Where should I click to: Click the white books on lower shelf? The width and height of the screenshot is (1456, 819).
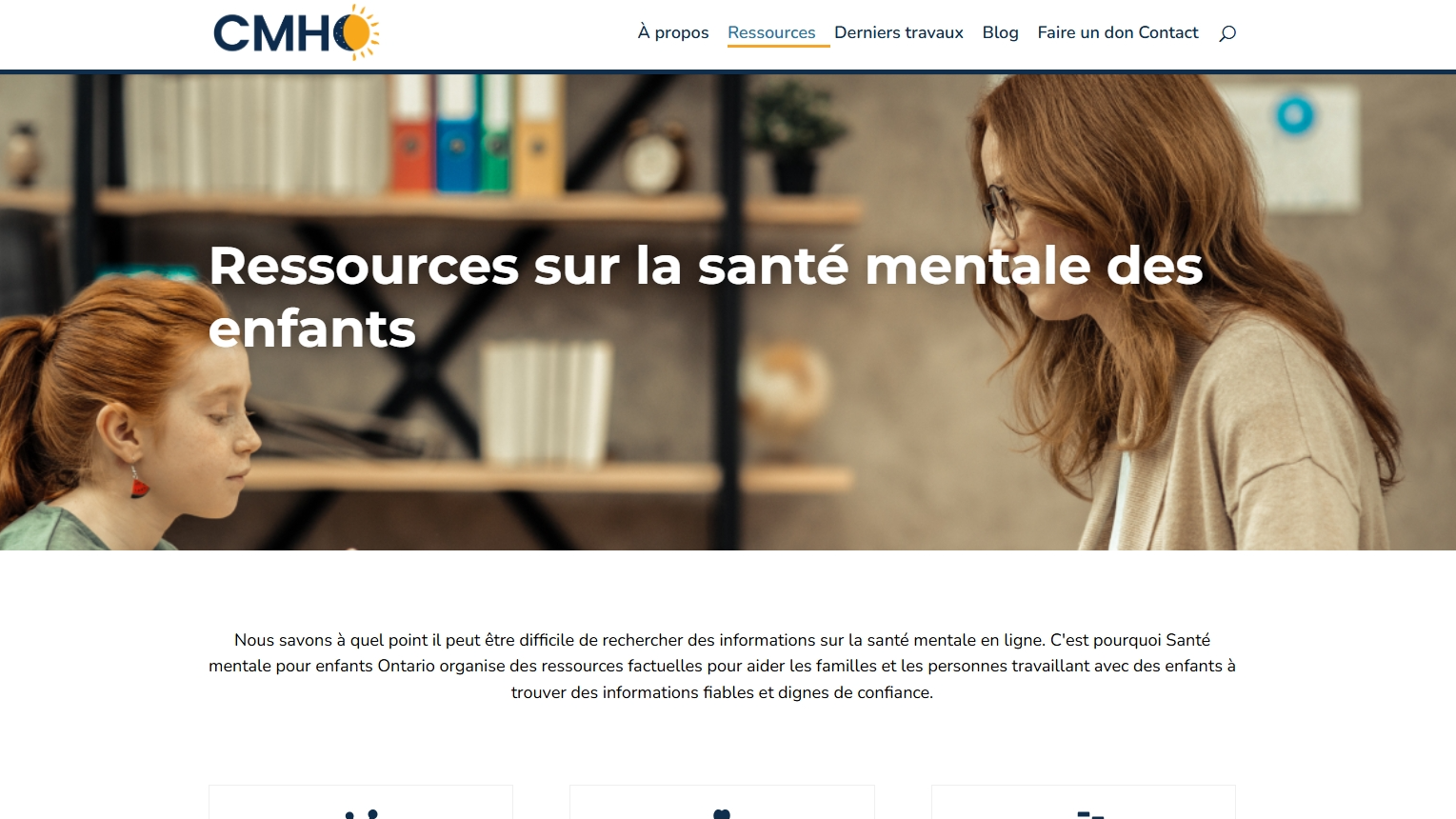tap(546, 403)
